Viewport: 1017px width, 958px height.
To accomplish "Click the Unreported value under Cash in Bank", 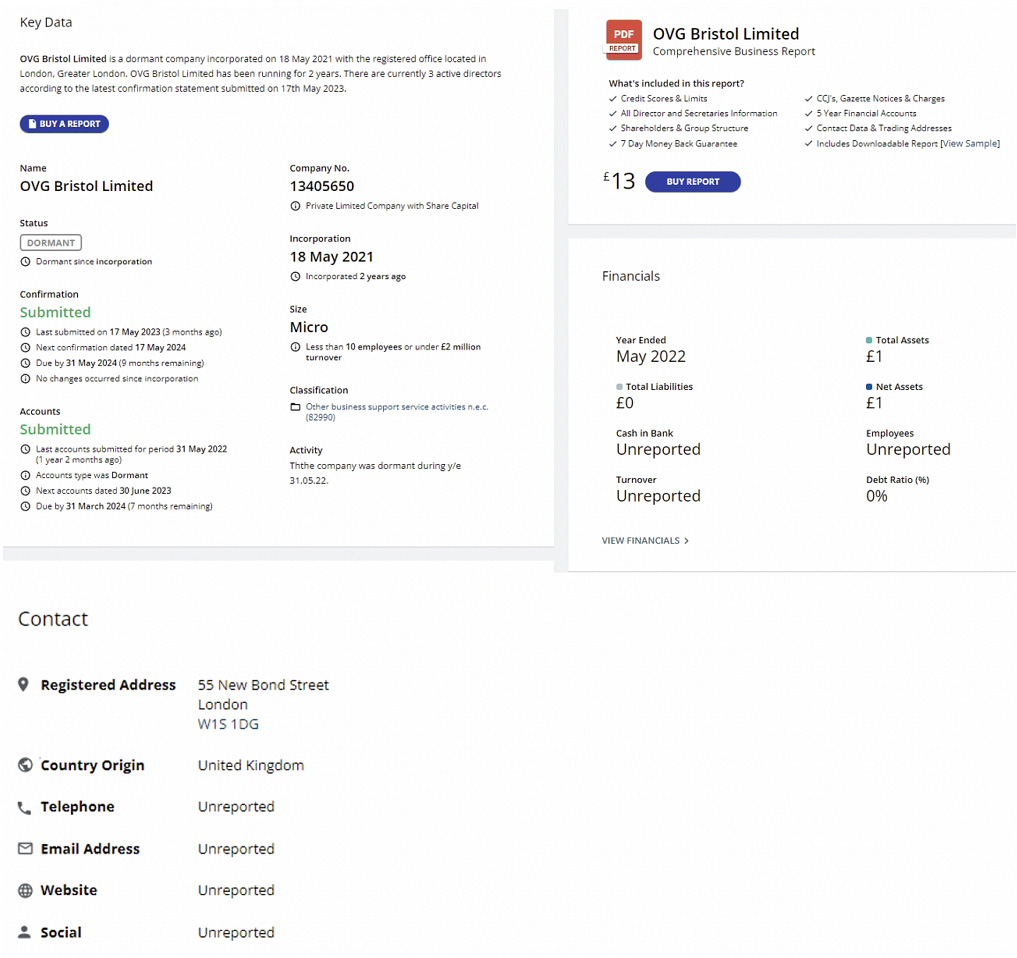I will pyautogui.click(x=658, y=449).
